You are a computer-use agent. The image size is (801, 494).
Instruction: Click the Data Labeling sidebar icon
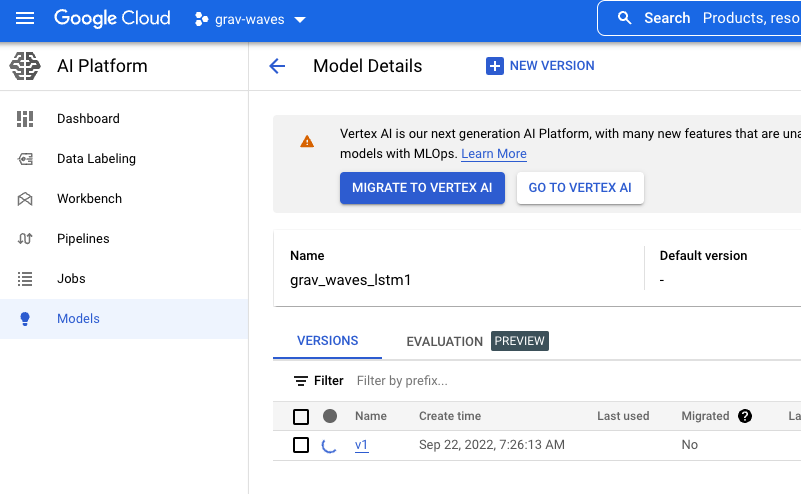pos(25,159)
